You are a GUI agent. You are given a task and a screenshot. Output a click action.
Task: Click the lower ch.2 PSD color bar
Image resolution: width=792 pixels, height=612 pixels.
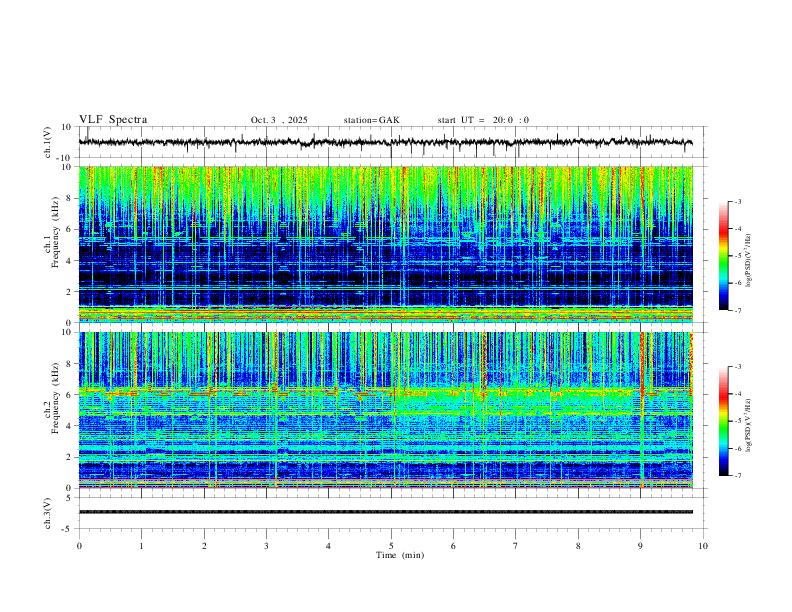tap(723, 421)
